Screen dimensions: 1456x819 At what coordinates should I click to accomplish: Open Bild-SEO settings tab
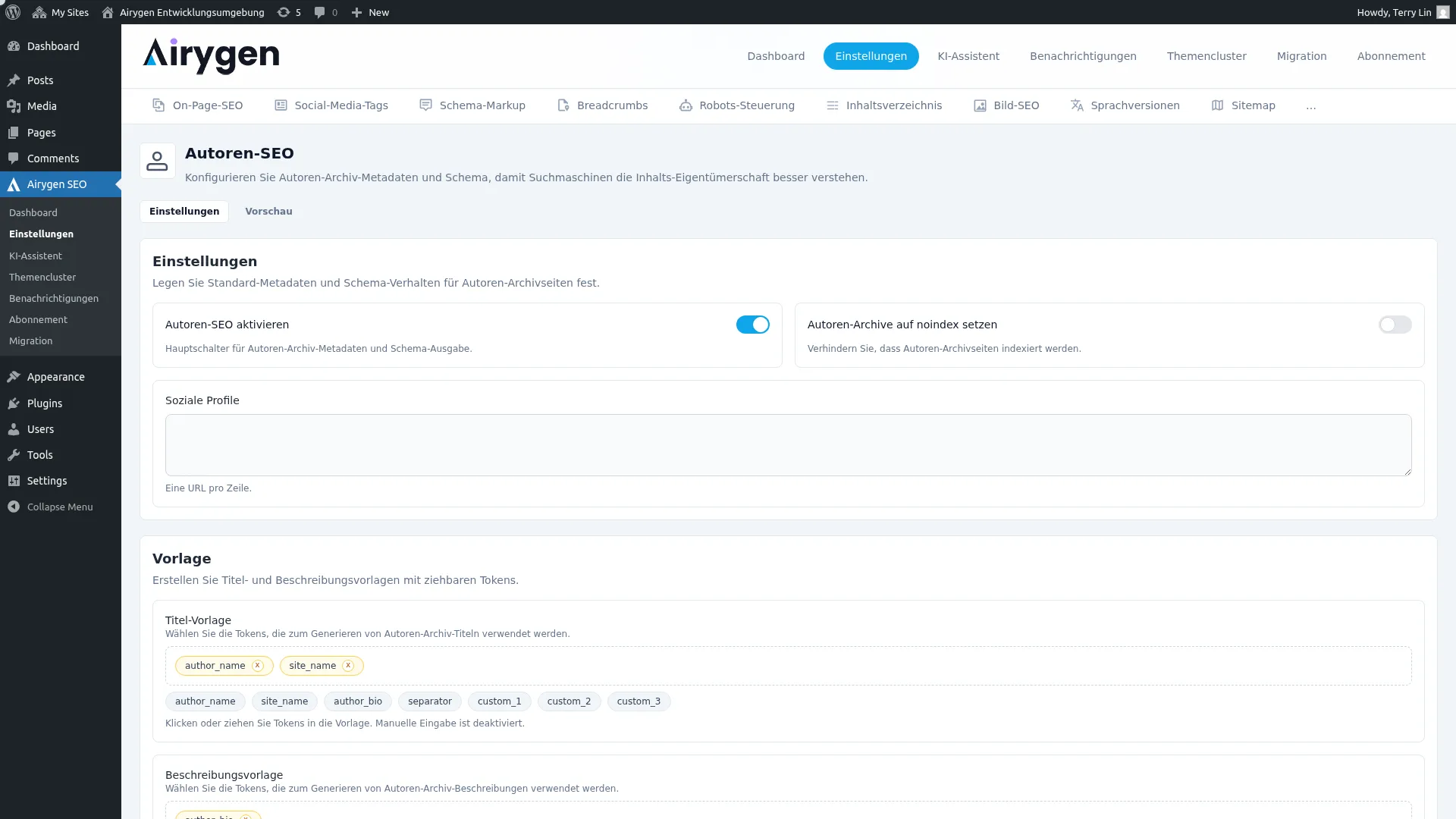[x=1006, y=105]
